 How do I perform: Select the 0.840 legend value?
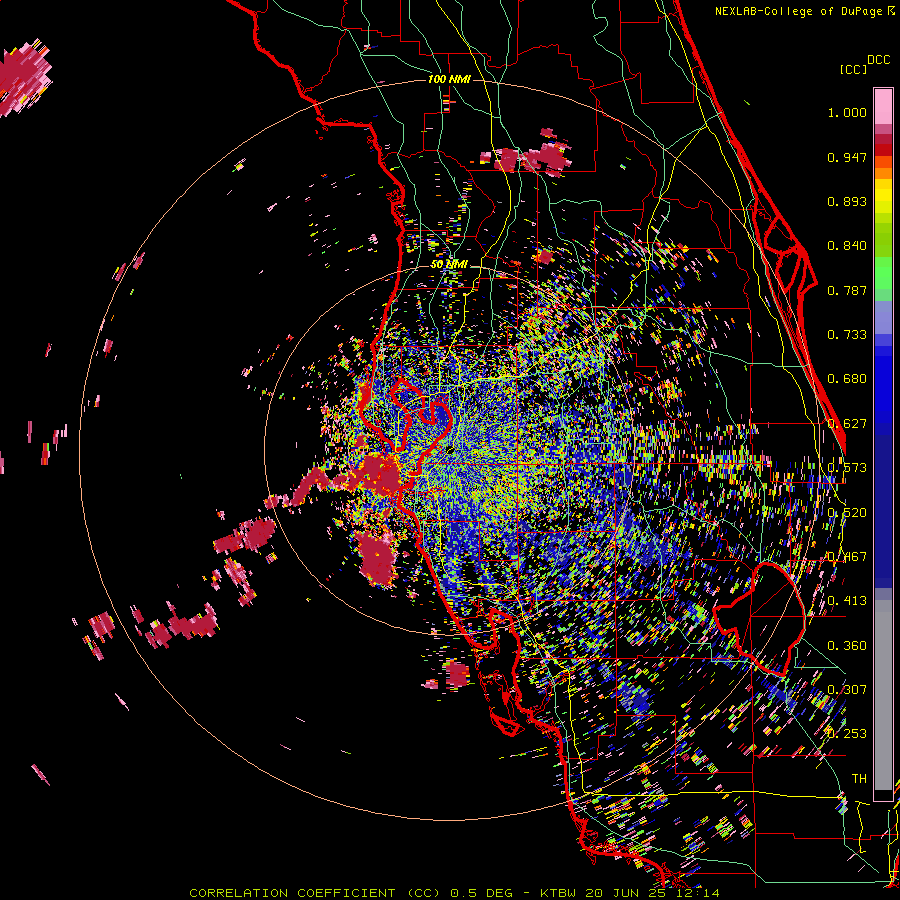click(847, 246)
